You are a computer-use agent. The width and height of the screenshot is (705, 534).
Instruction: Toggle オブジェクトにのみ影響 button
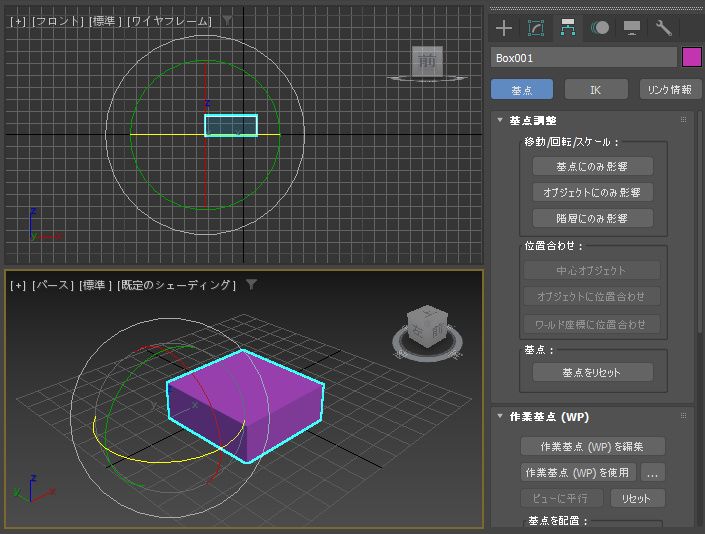[593, 192]
